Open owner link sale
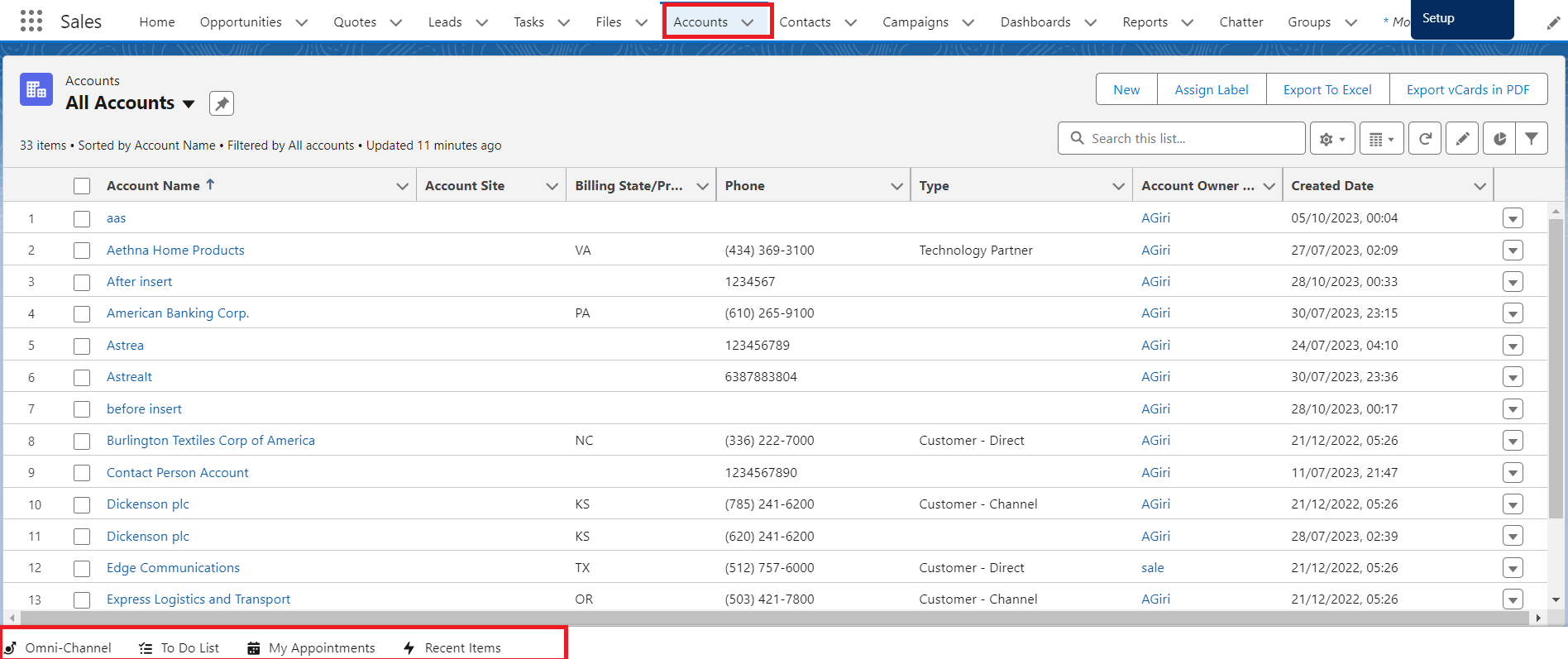 [1152, 568]
